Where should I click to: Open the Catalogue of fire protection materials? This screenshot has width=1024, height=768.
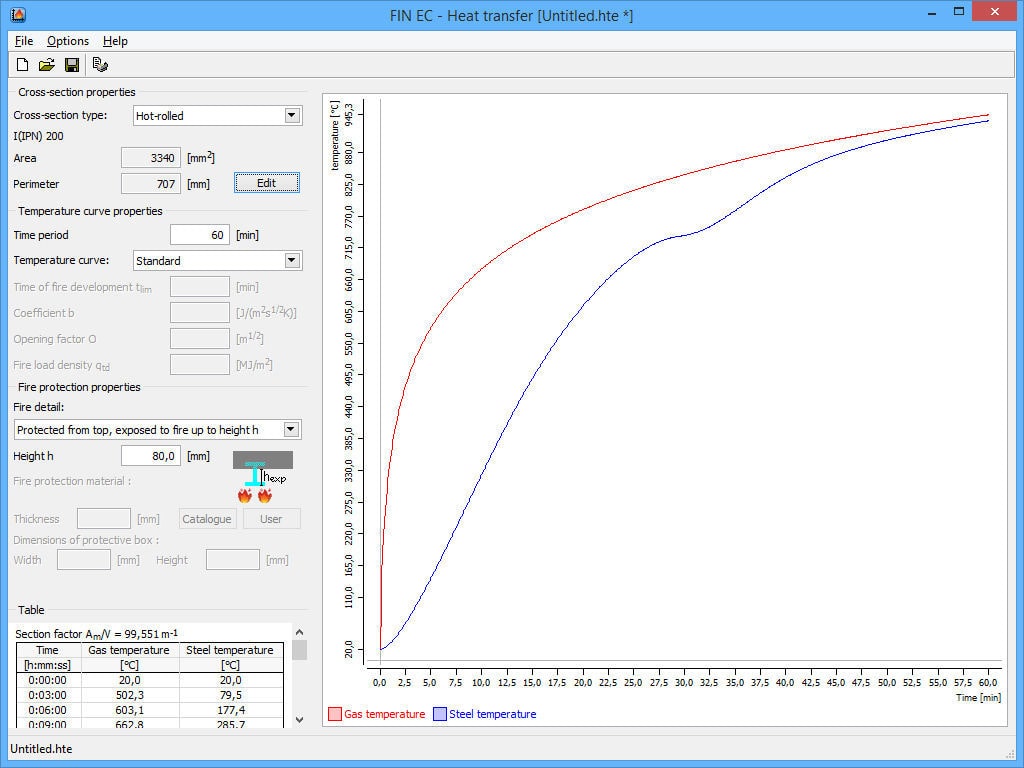pos(207,518)
